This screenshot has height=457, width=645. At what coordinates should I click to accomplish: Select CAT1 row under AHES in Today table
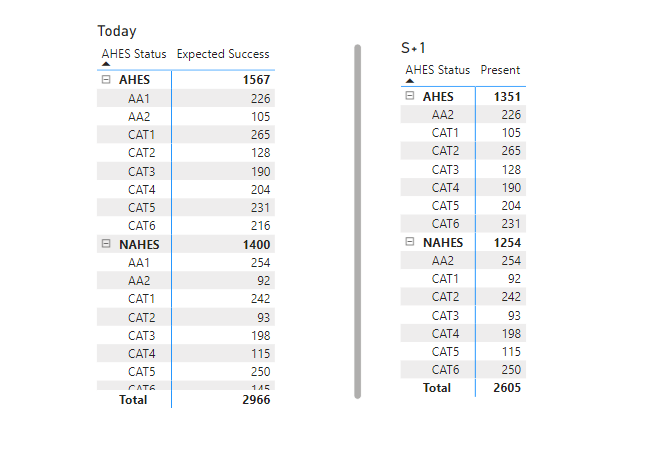186,135
